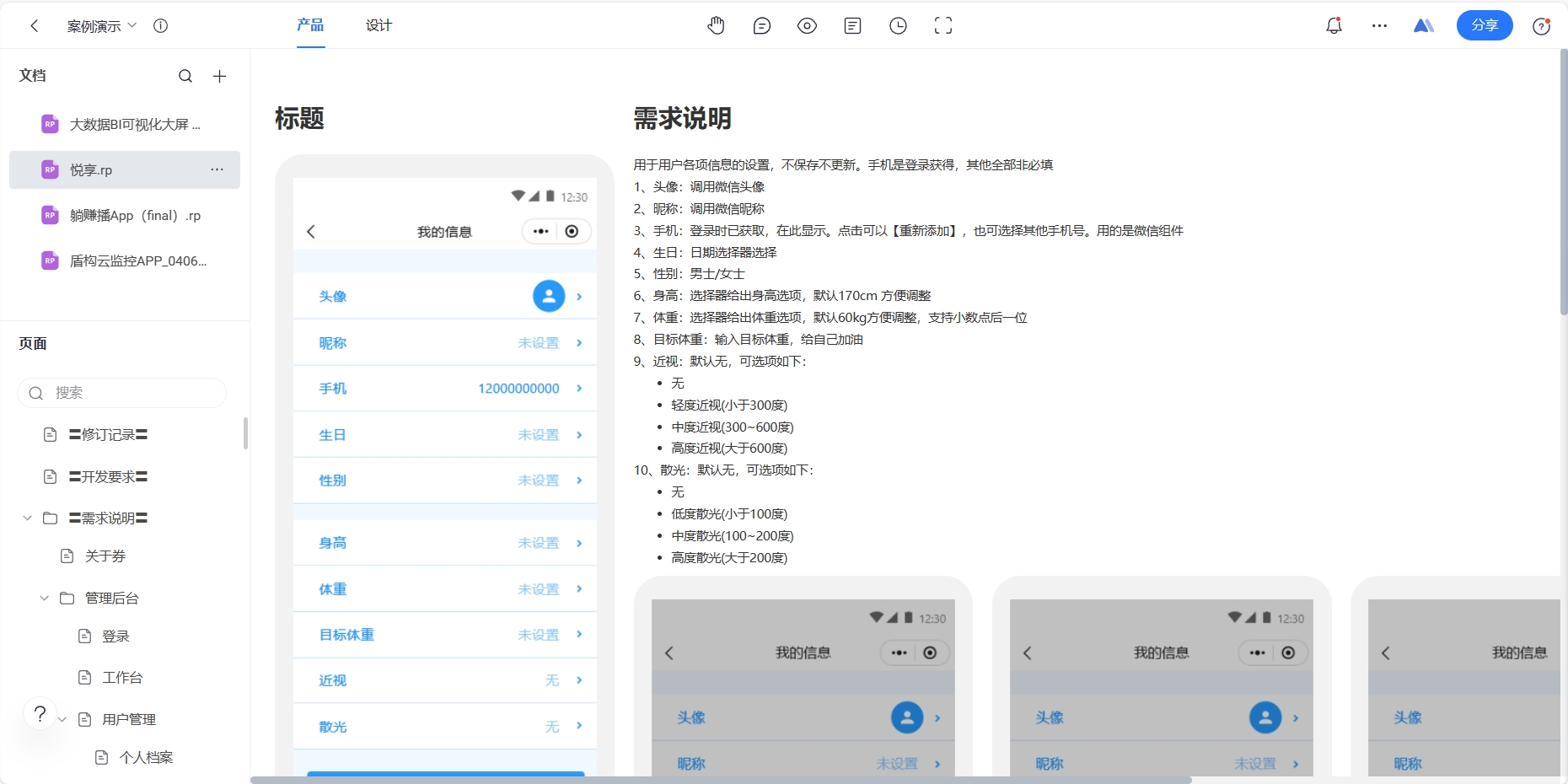Click 未设置 in 目标体重 row

[539, 635]
